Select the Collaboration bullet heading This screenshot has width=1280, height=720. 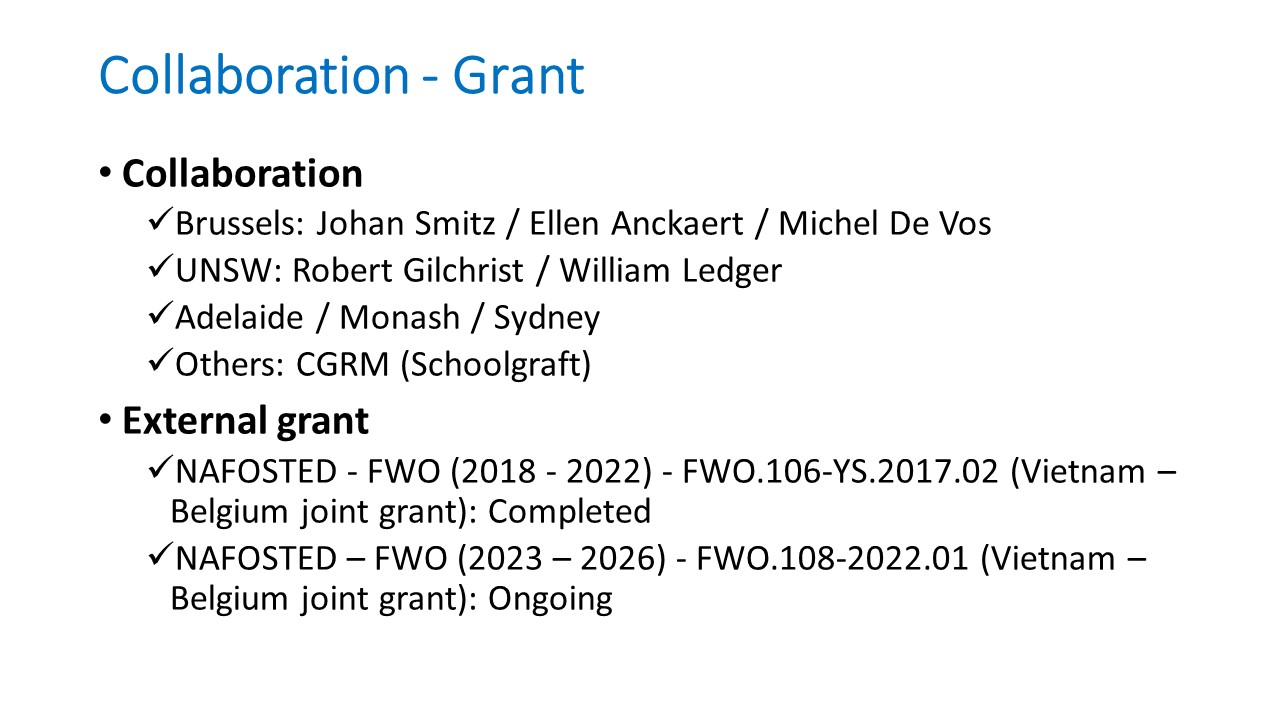[x=242, y=174]
